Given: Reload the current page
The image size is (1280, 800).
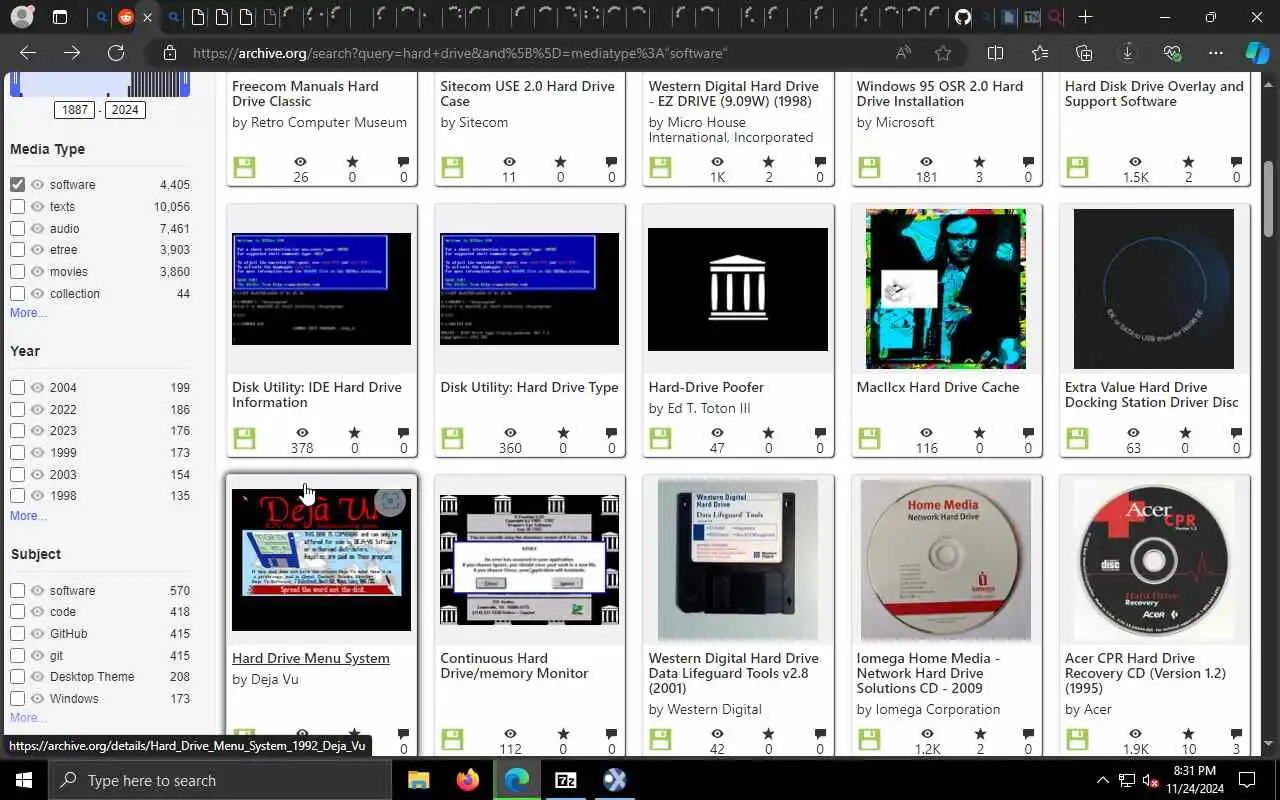Looking at the screenshot, I should click(x=116, y=53).
